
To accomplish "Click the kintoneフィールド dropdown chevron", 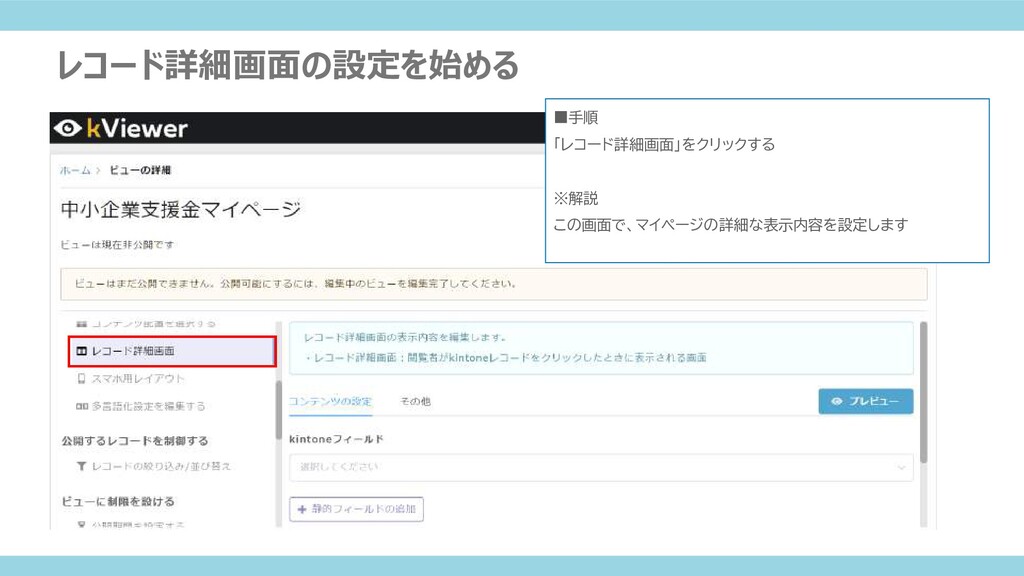I will coord(901,468).
